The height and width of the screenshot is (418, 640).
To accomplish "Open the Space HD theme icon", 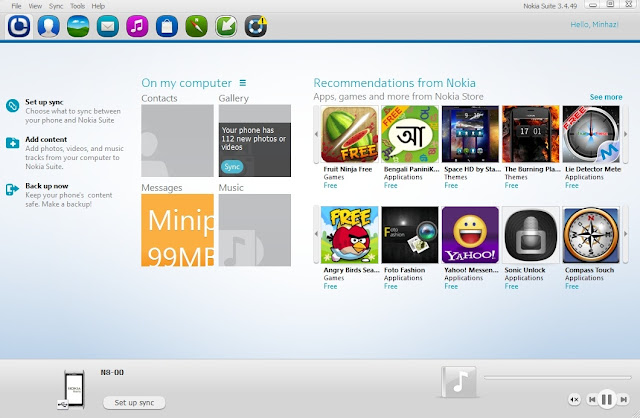I will (x=470, y=134).
